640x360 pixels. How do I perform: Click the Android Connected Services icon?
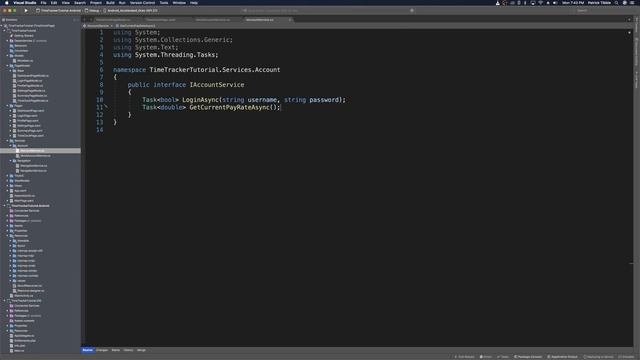[x=11, y=211]
